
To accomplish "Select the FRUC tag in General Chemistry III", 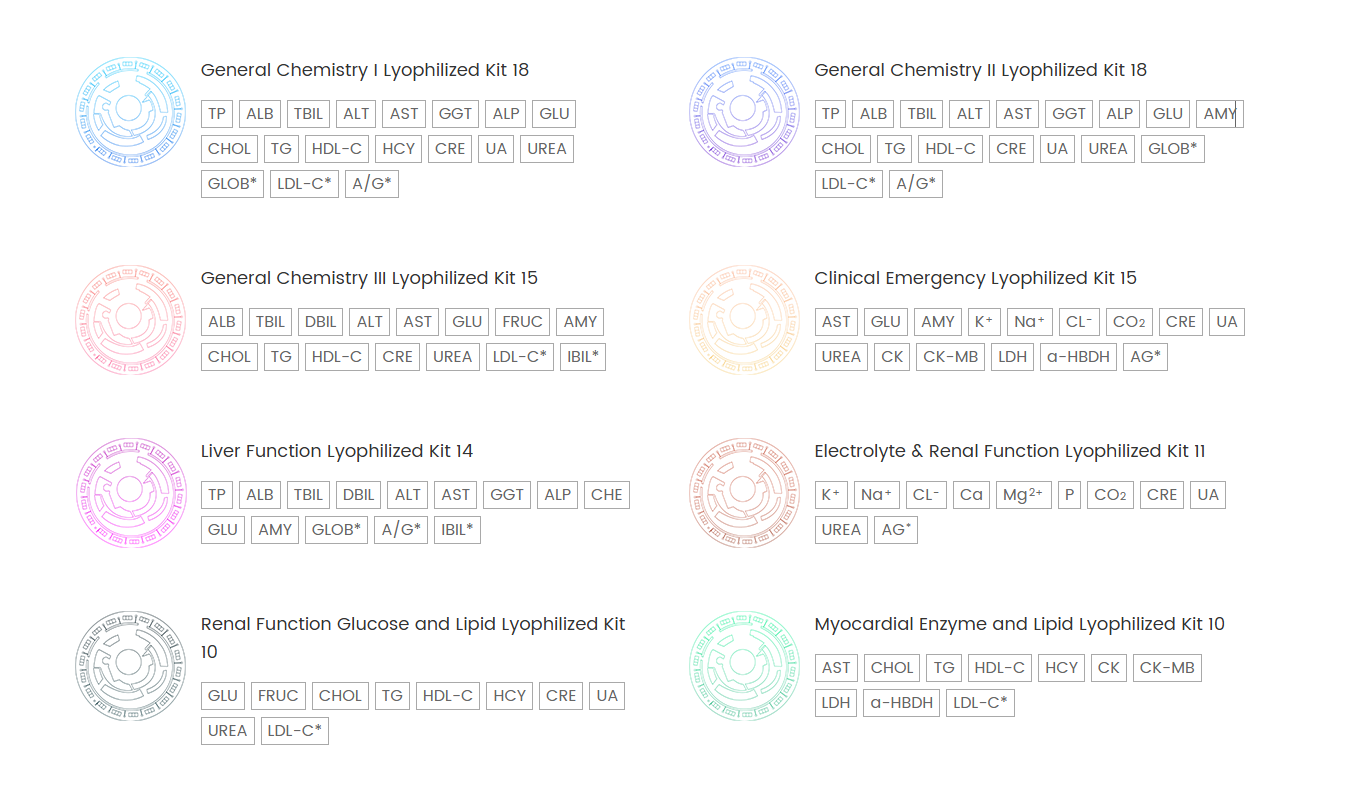I will click(x=522, y=322).
